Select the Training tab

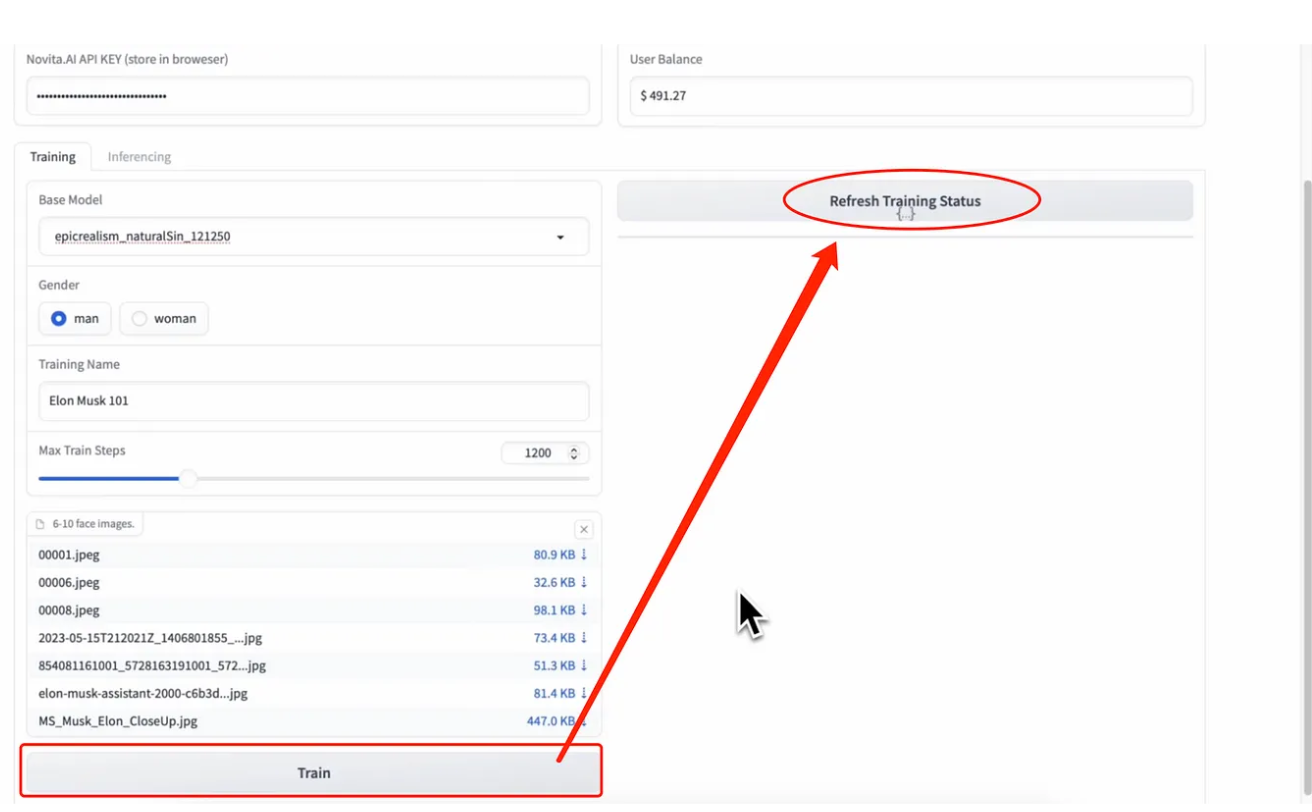click(52, 157)
